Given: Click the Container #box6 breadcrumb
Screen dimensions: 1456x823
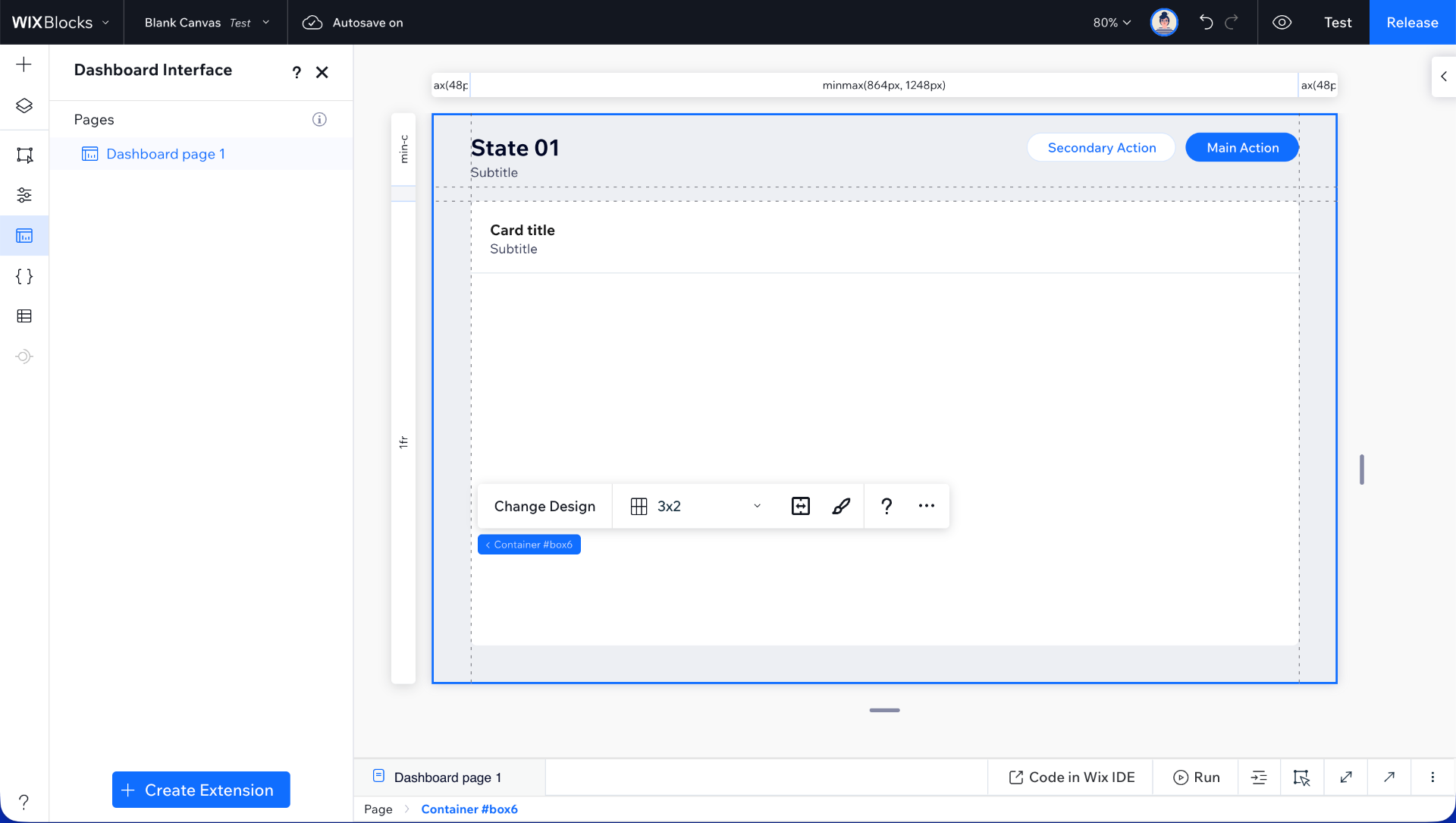Looking at the screenshot, I should (469, 809).
